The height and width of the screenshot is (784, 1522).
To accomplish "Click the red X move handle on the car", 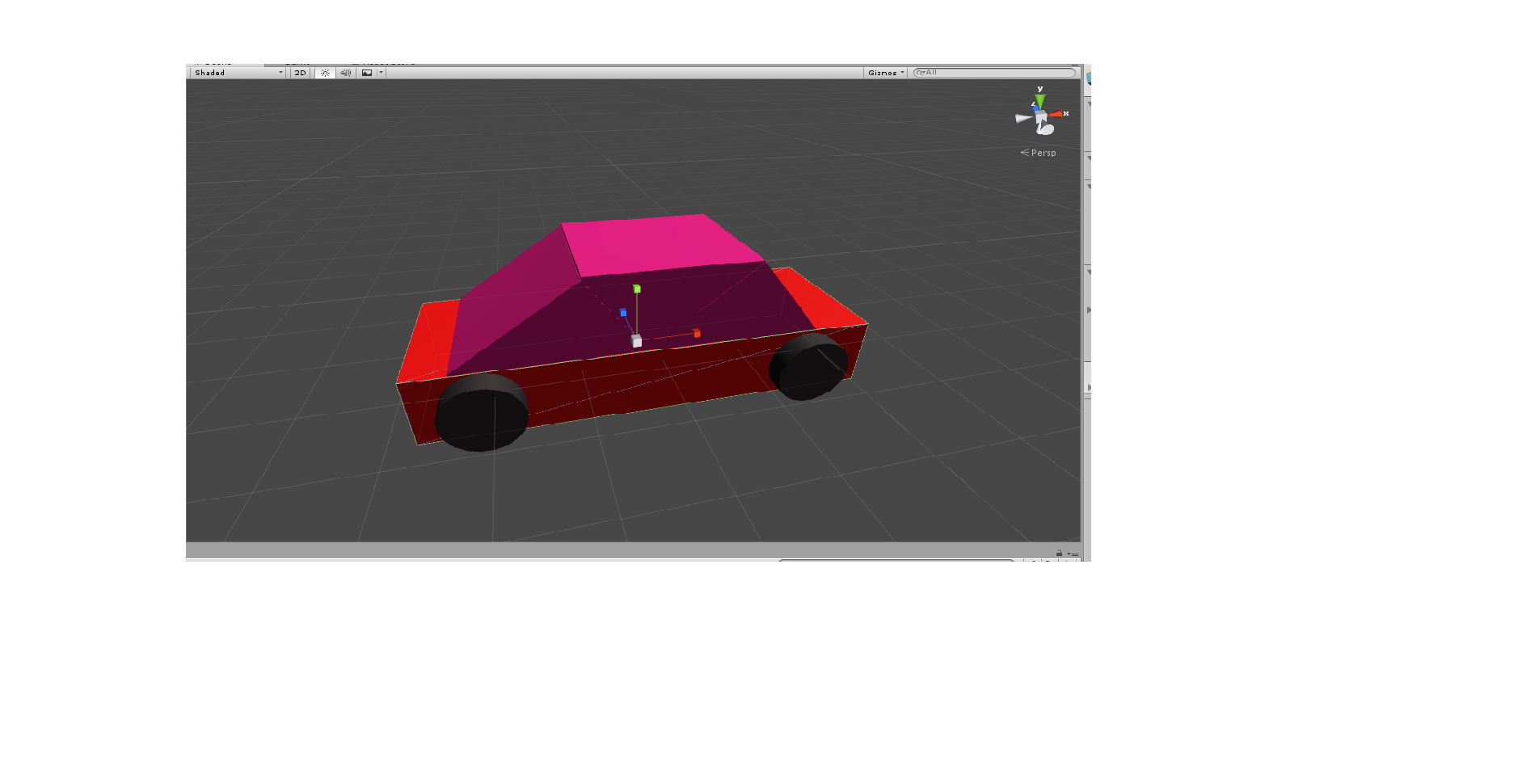I will pyautogui.click(x=697, y=333).
